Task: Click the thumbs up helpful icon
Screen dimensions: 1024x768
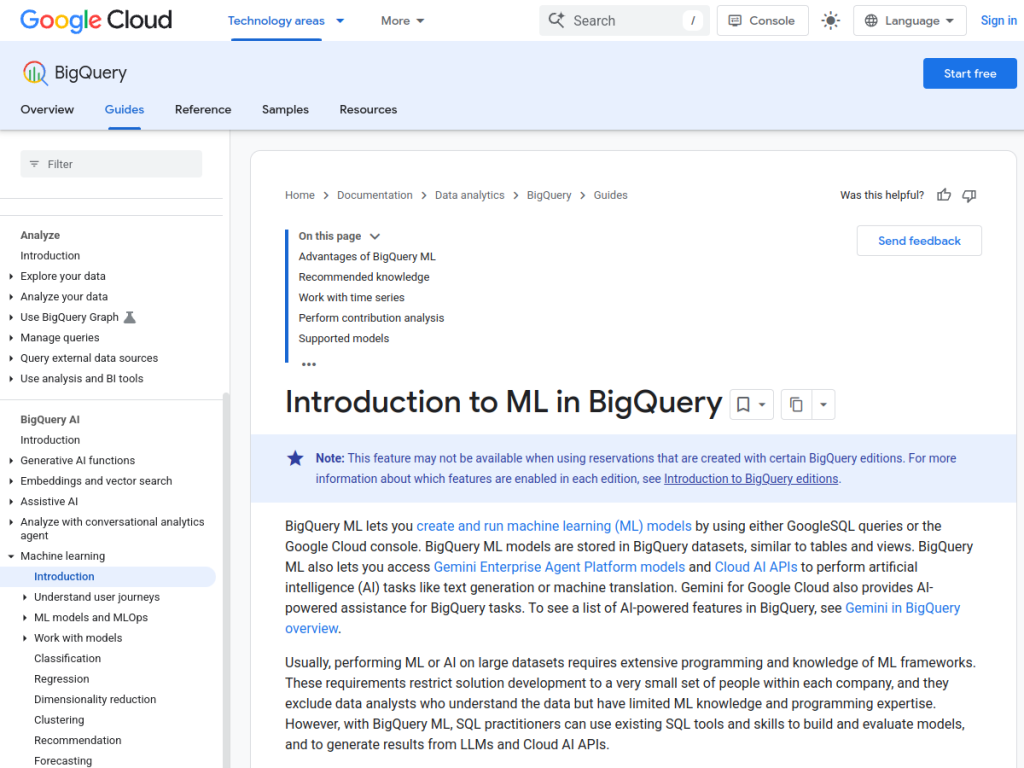Action: (944, 195)
